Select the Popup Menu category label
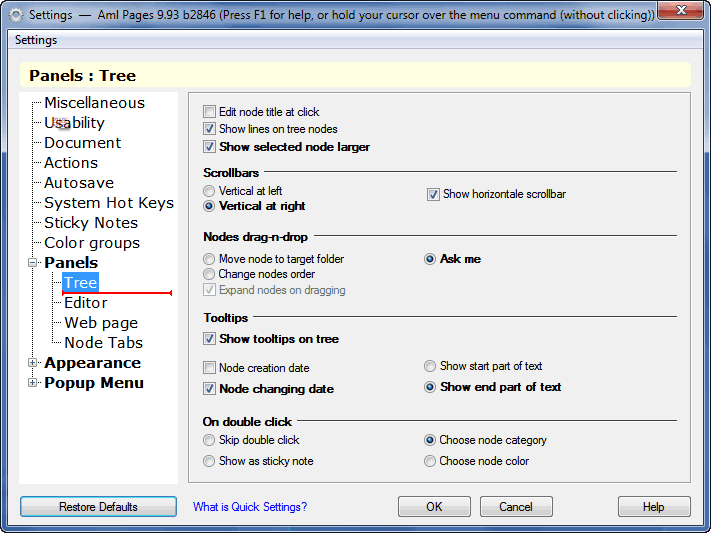Image resolution: width=711 pixels, height=533 pixels. [x=94, y=383]
